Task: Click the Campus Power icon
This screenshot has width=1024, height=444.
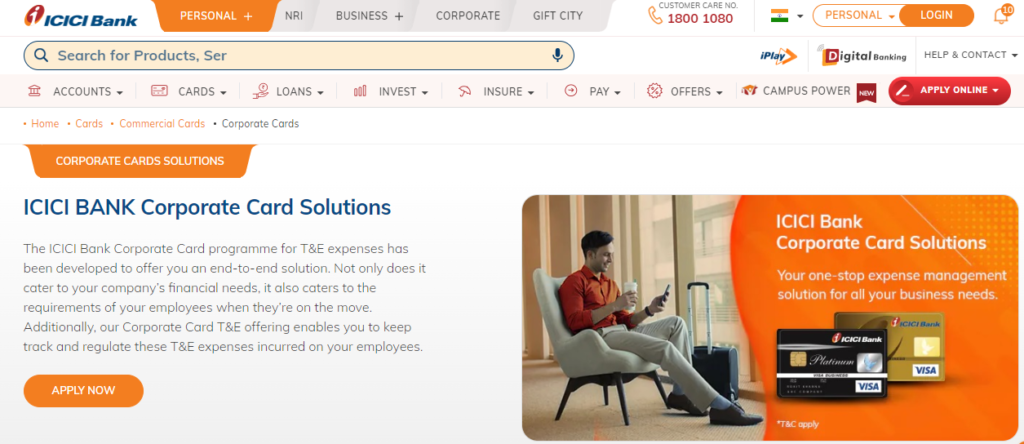Action: tap(749, 91)
